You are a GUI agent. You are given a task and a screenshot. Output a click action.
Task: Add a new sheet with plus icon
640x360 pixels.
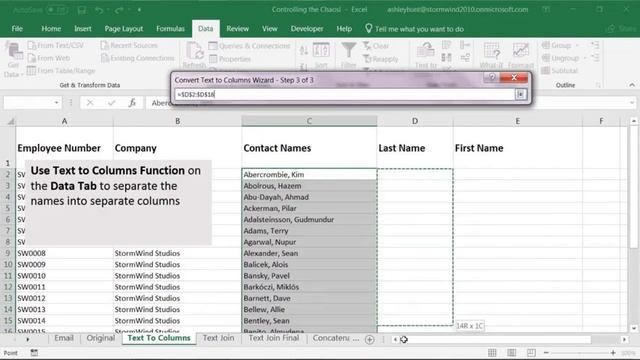click(x=369, y=340)
